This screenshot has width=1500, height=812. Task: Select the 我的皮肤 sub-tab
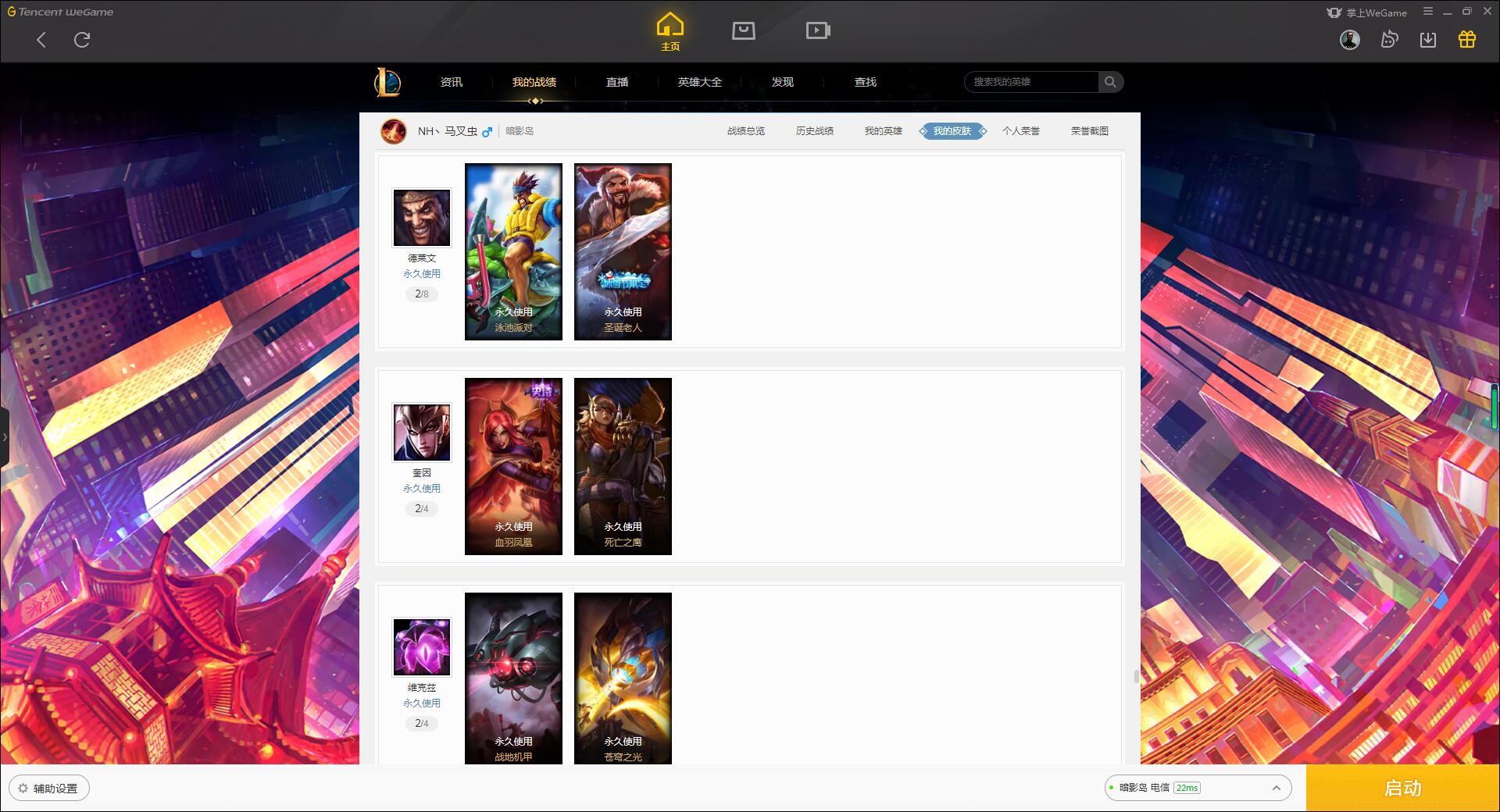(x=952, y=131)
